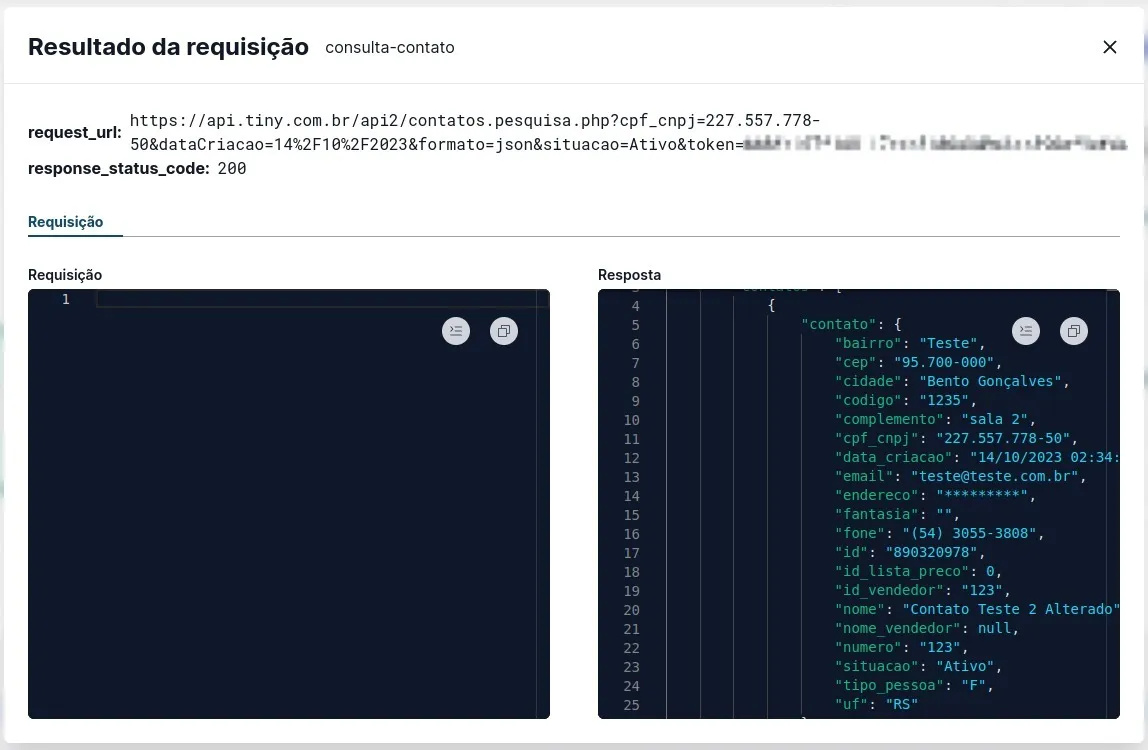1148x750 pixels.
Task: Click the "consulta-contato" subtitle
Action: pyautogui.click(x=390, y=48)
